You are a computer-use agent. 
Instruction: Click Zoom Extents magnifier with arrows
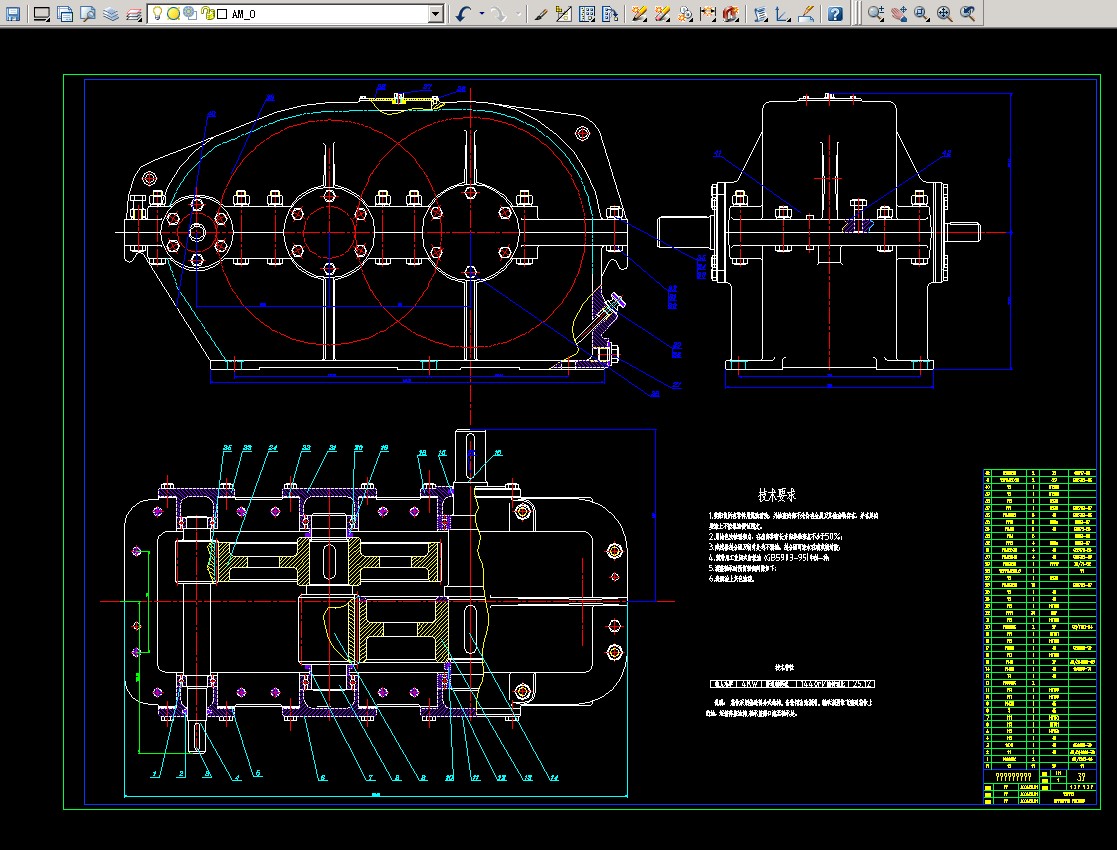pyautogui.click(x=944, y=14)
